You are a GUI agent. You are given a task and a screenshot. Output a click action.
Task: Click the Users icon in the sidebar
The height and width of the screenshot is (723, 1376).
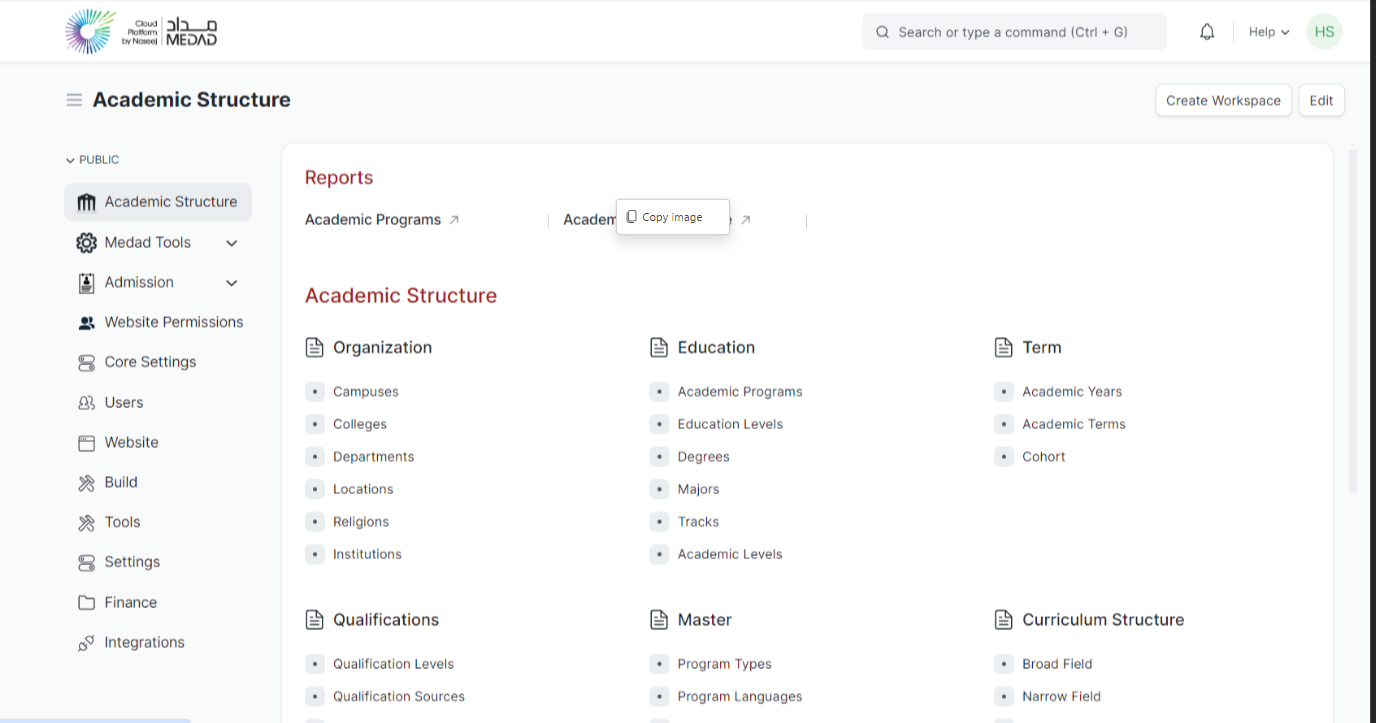[x=87, y=402]
